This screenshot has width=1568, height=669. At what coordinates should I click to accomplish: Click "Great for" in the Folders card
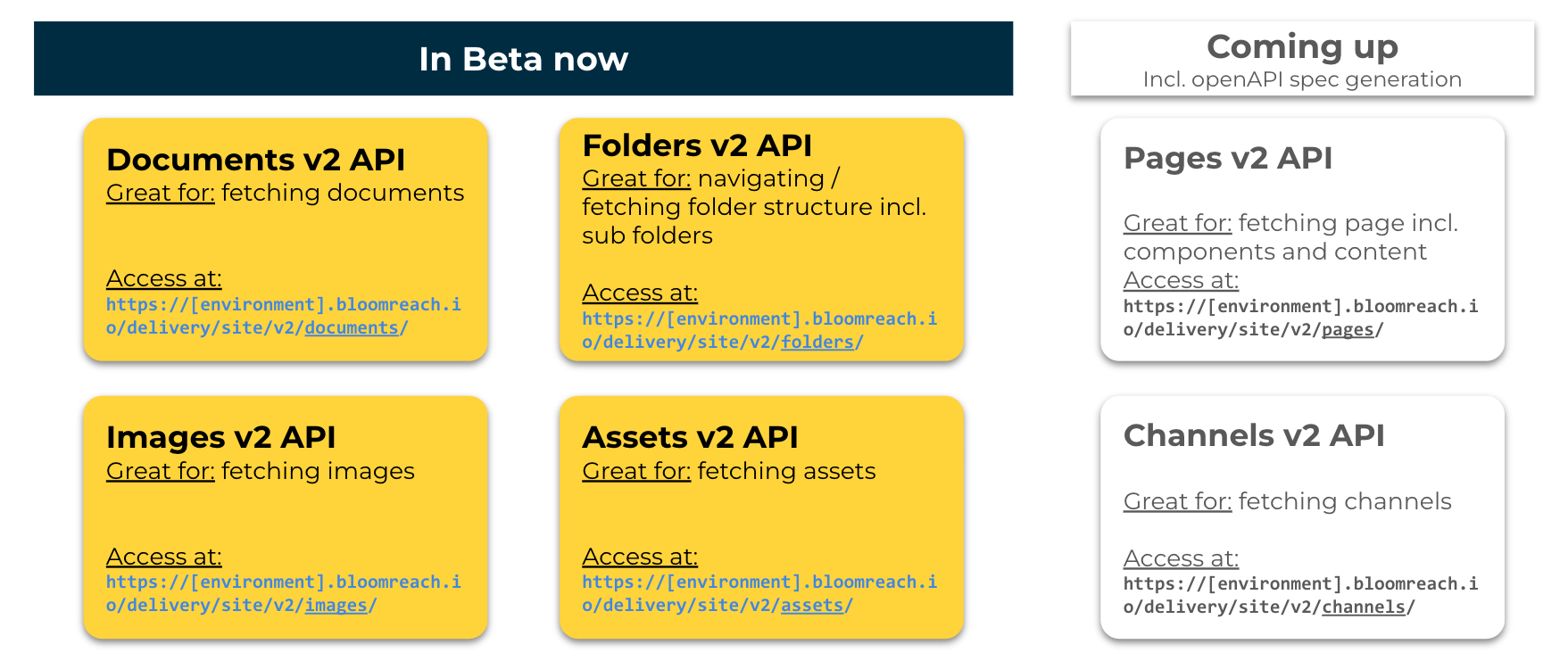pyautogui.click(x=635, y=178)
